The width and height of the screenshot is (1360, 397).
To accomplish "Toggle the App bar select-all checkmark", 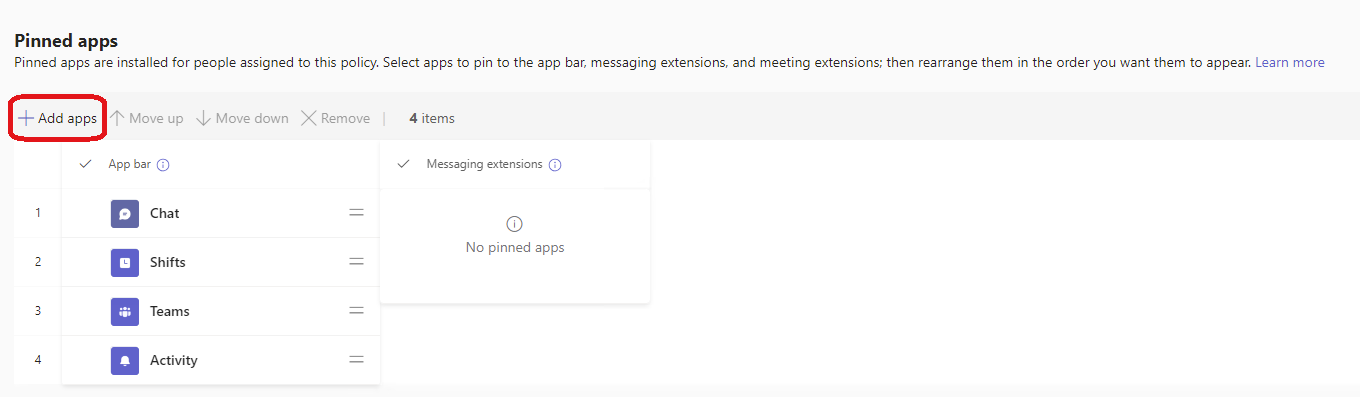I will tap(85, 164).
